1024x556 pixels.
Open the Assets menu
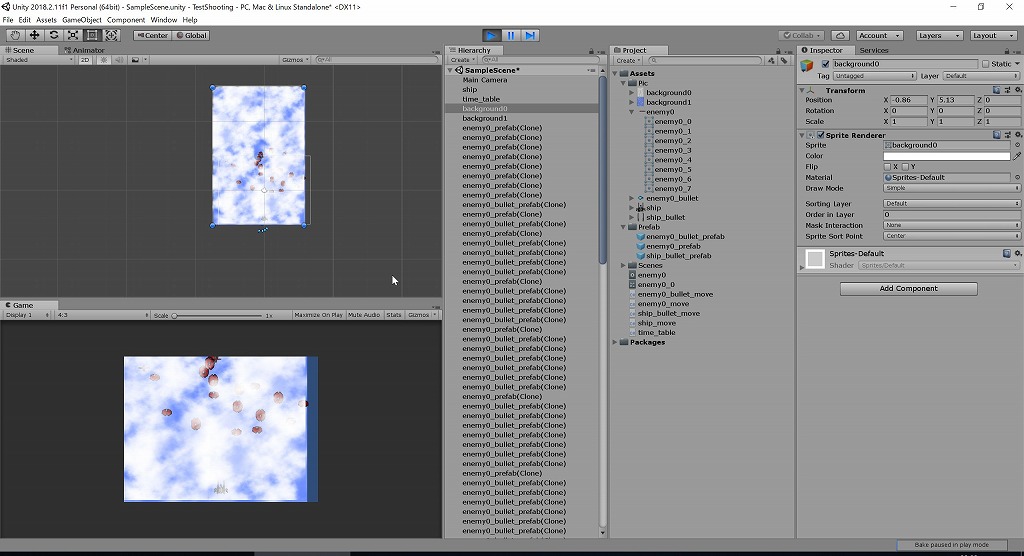46,20
